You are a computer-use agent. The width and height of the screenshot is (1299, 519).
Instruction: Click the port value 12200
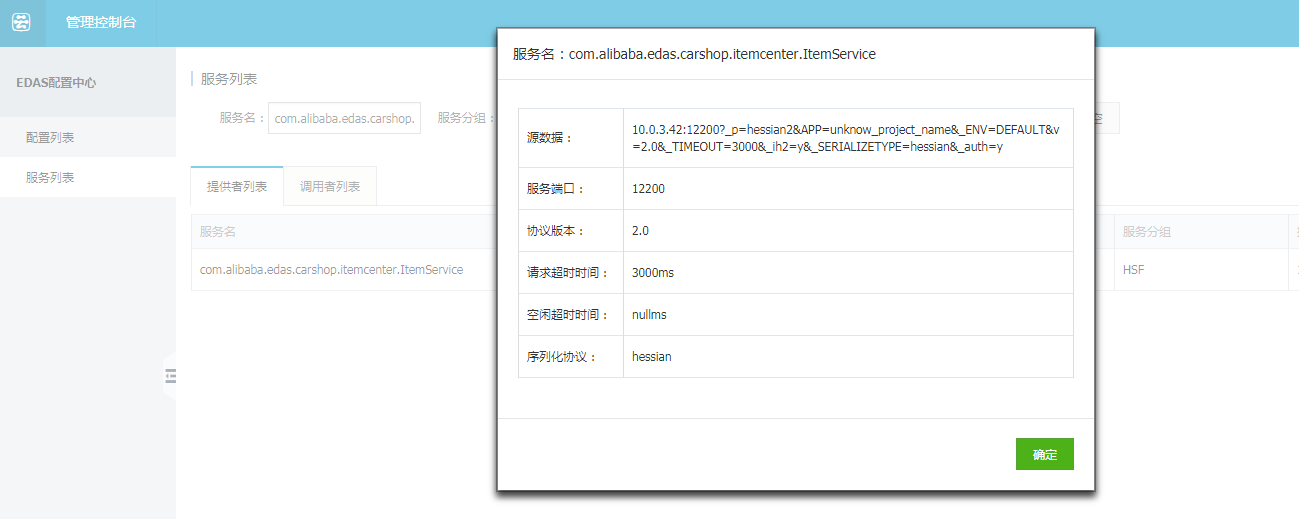coord(648,188)
